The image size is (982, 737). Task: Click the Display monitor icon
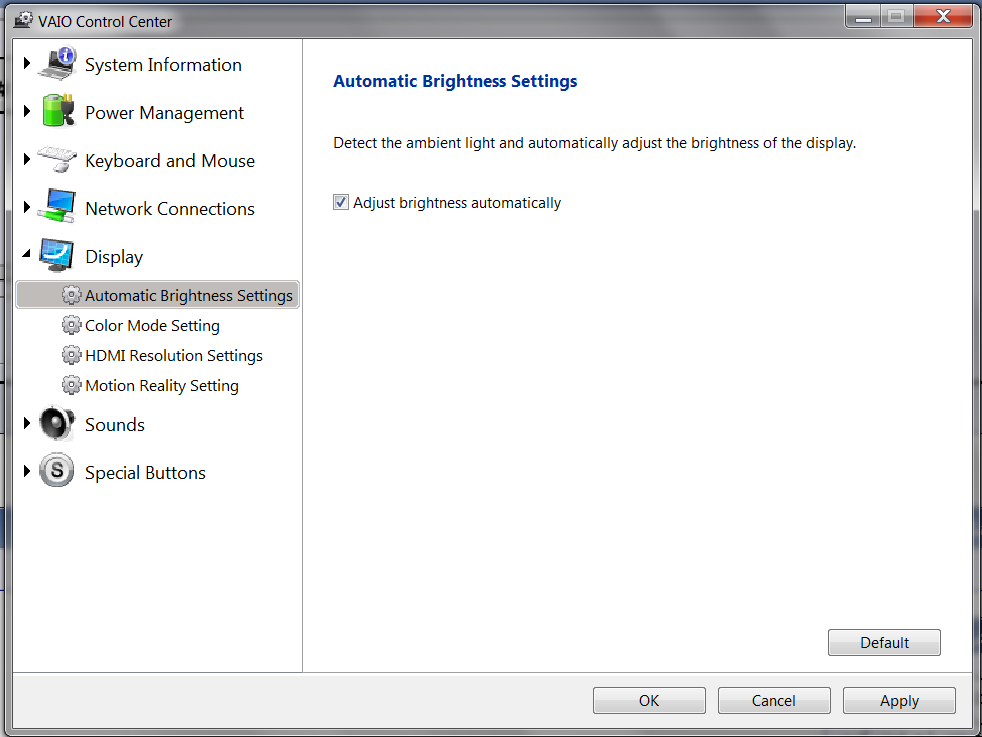pos(57,255)
